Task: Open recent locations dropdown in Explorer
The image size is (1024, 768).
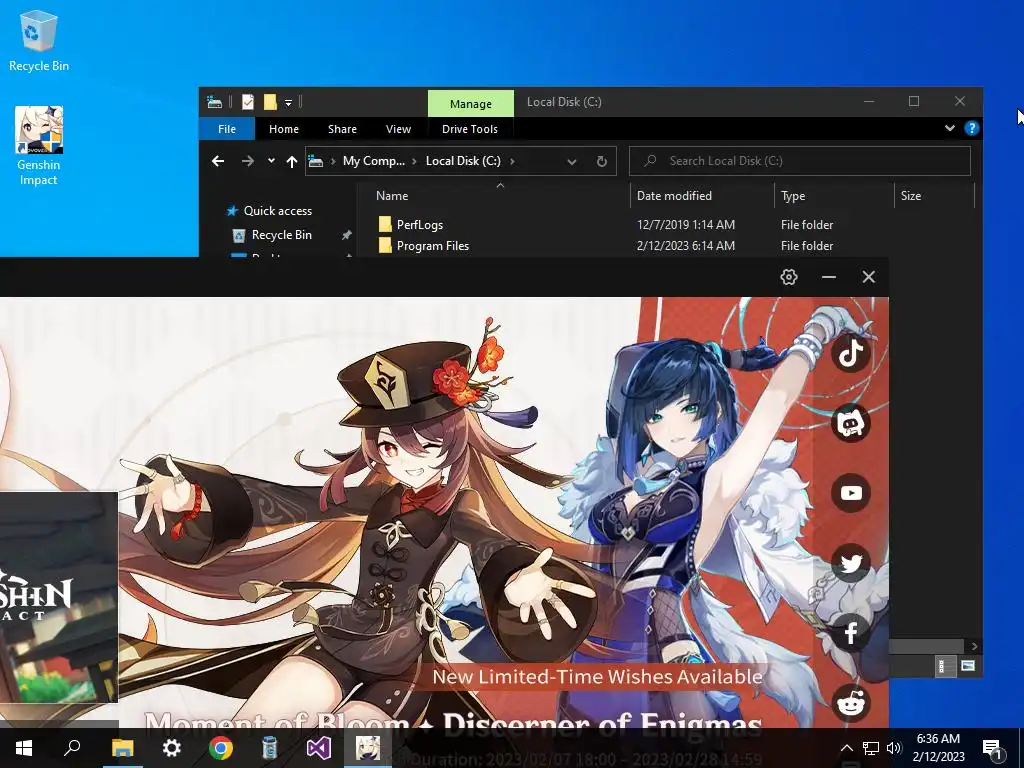Action: point(271,161)
